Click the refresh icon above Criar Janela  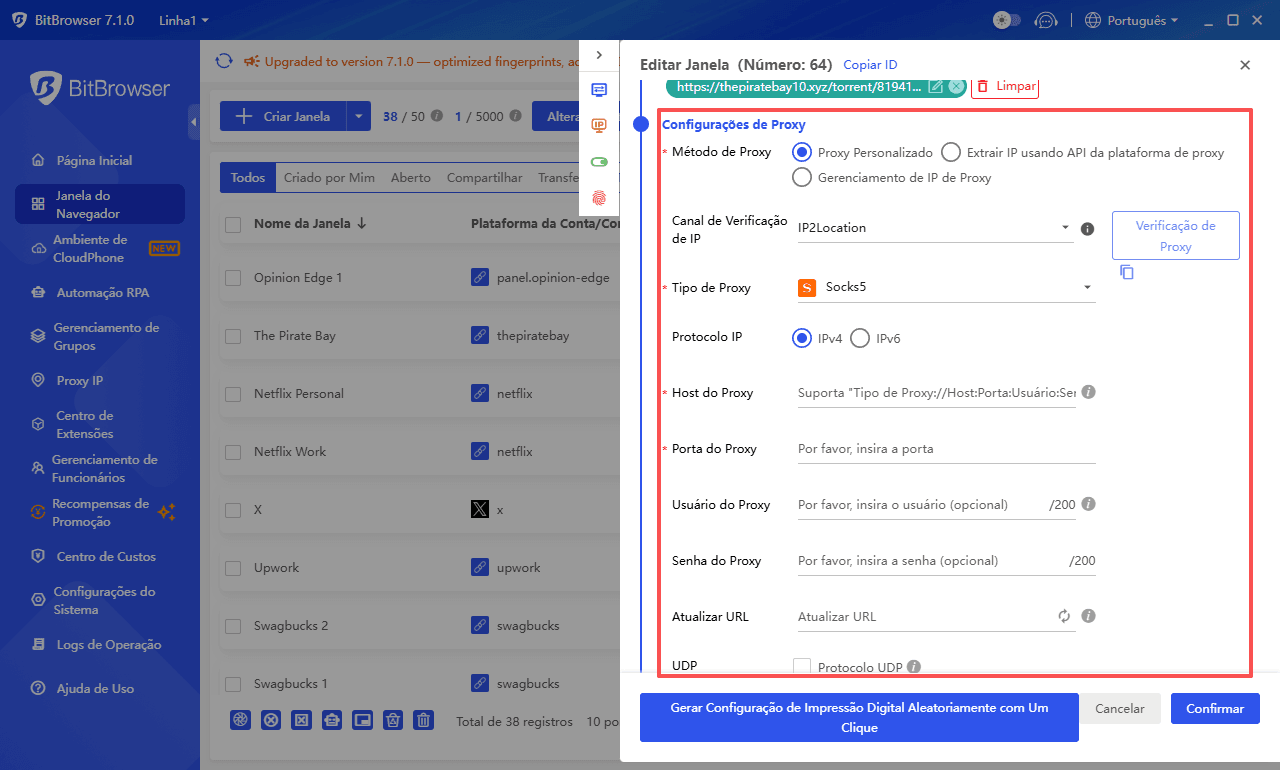click(224, 62)
